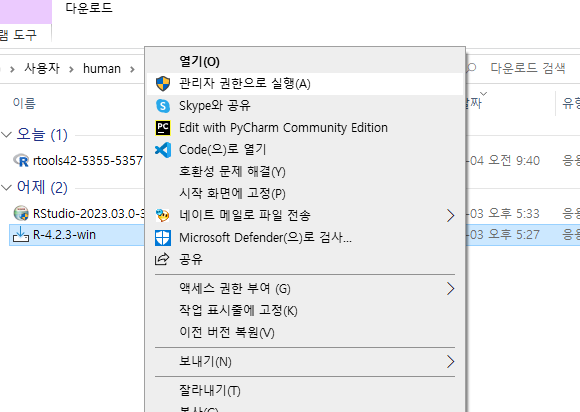
Task: Collapse the 어제 (2) group
Action: 7,188
